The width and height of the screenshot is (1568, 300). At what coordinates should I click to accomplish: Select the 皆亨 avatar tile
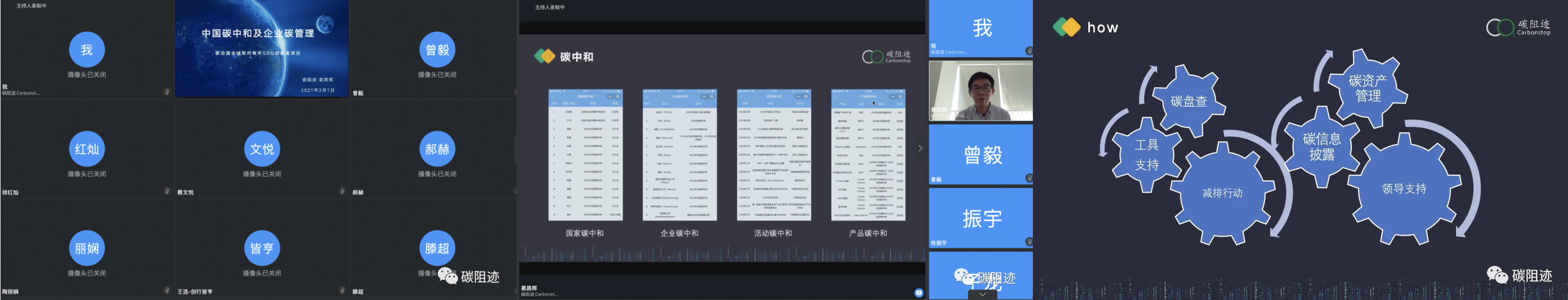(x=262, y=249)
